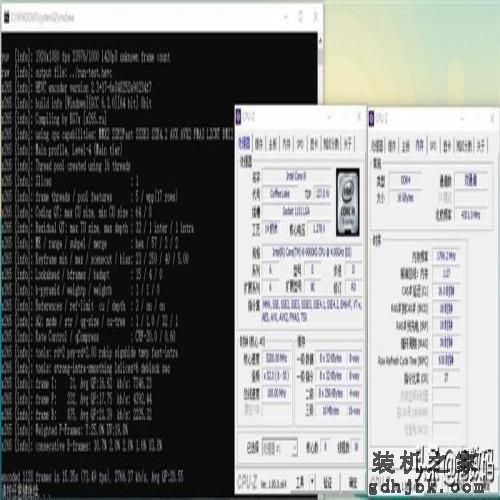Click CPU-Z app icon in processor window title bar
The width and height of the screenshot is (500, 500).
point(238,117)
